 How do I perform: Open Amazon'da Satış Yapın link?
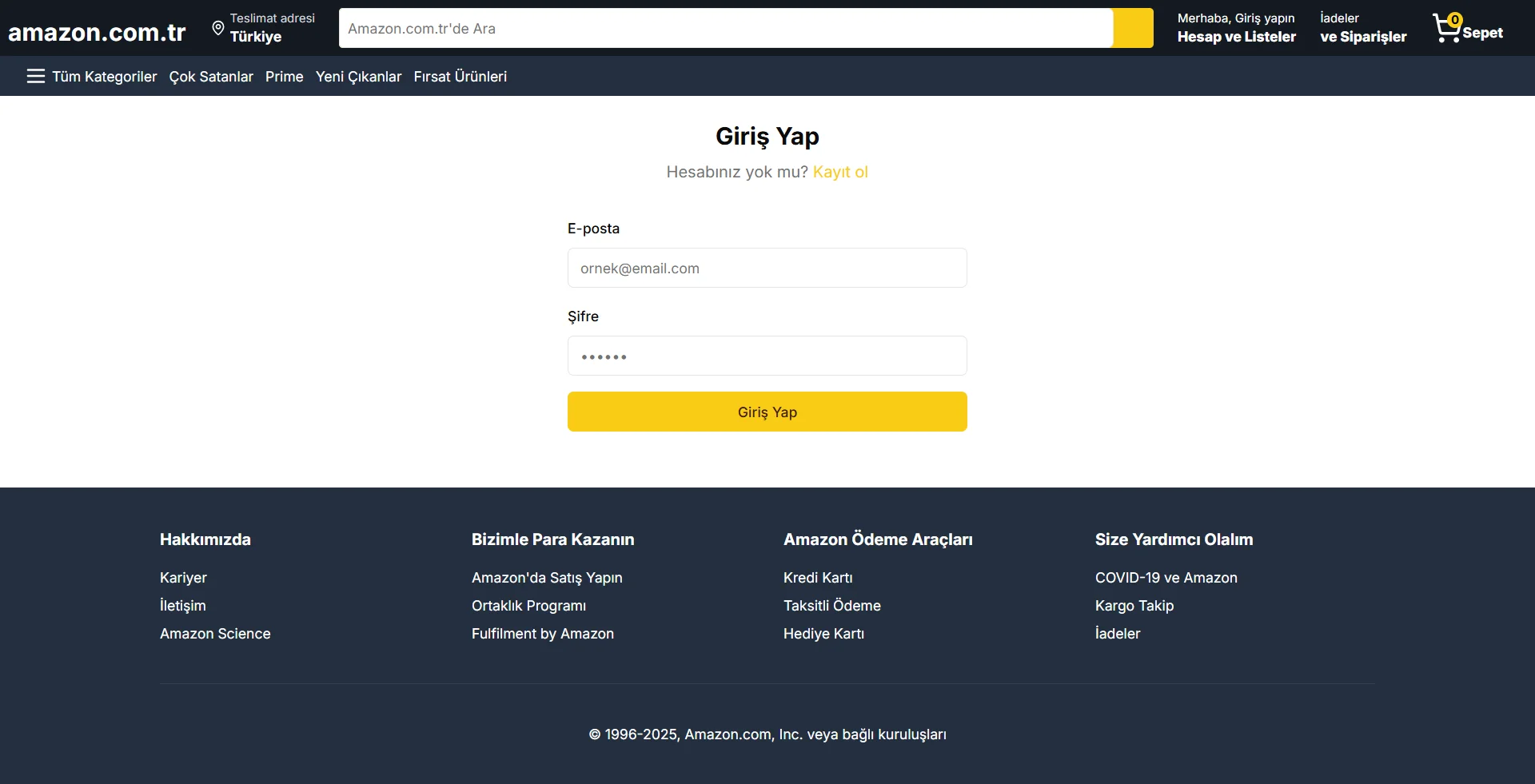point(547,578)
